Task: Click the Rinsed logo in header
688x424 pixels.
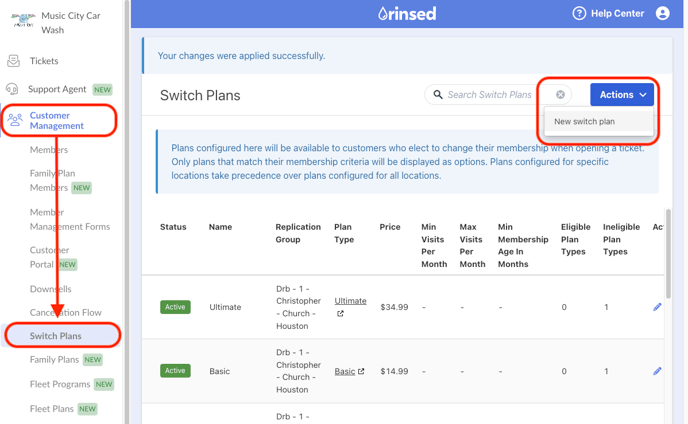Action: [x=407, y=14]
